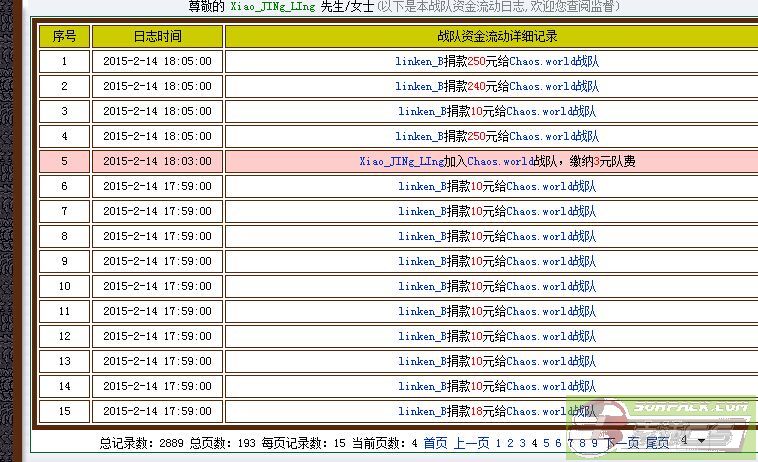
Task: Select row number 10 cell
Action: pos(64,286)
